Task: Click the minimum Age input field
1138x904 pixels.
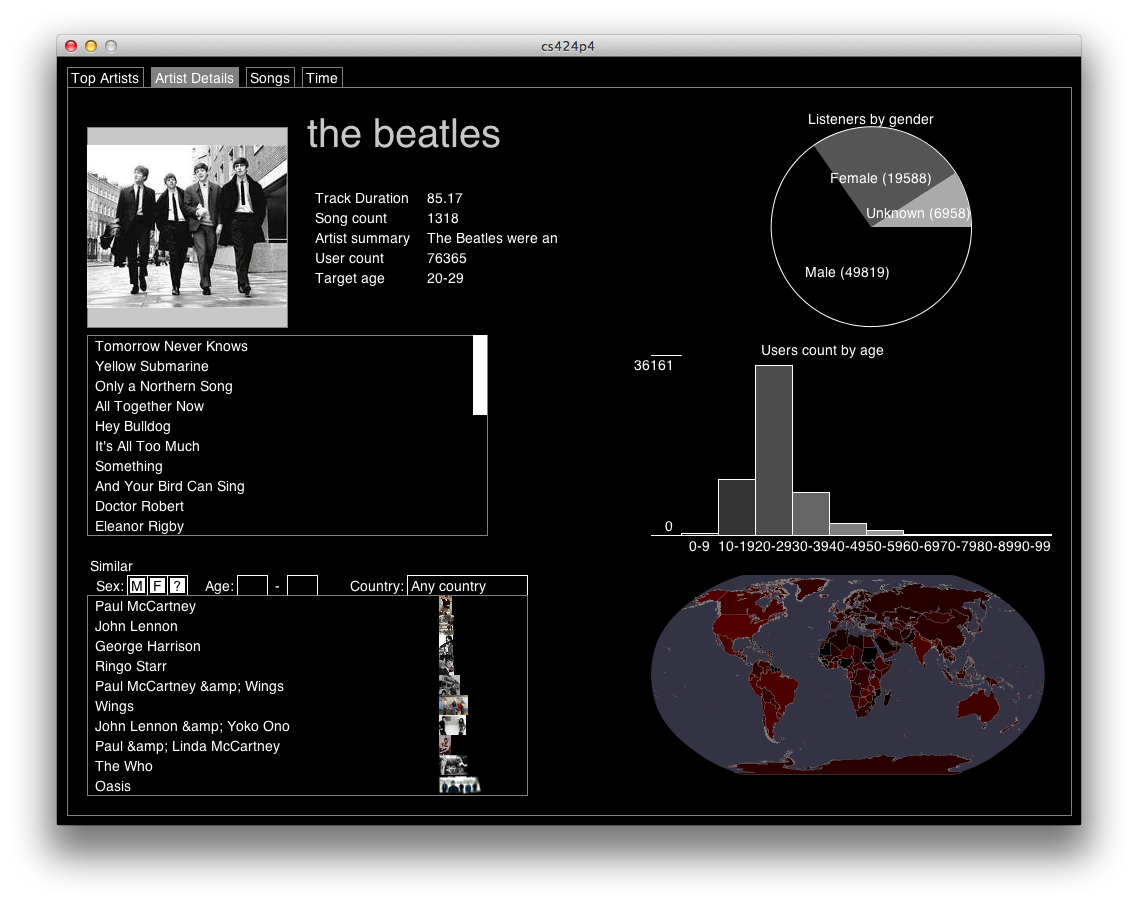Action: tap(253, 585)
